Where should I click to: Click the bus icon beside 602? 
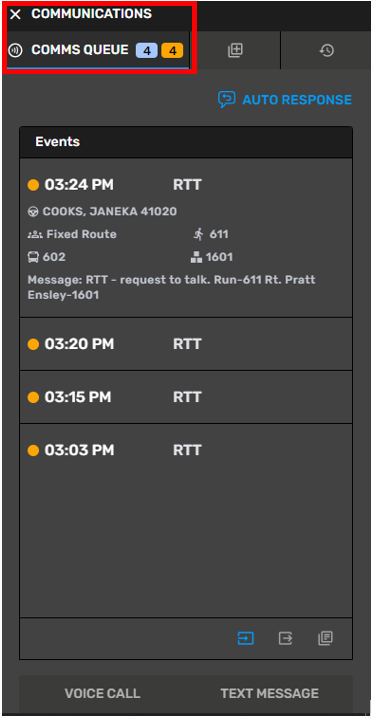[33, 257]
